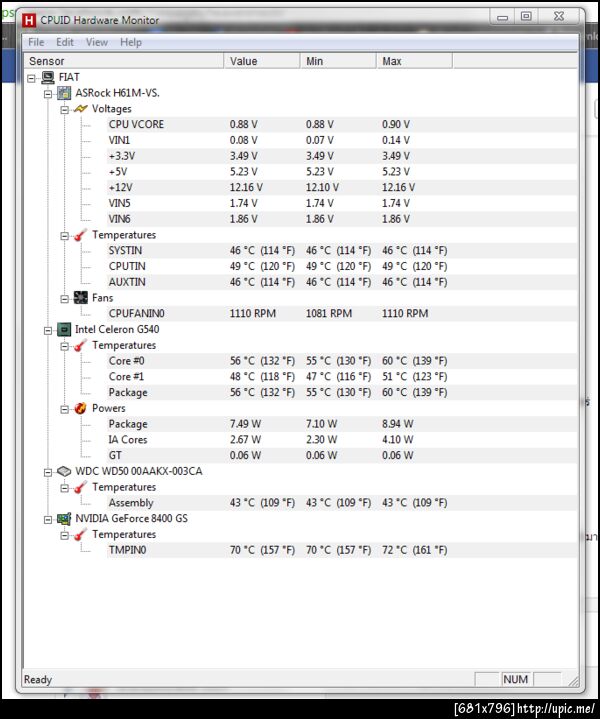
Task: Select the TMPIN0 temperature row
Action: click(x=342, y=550)
